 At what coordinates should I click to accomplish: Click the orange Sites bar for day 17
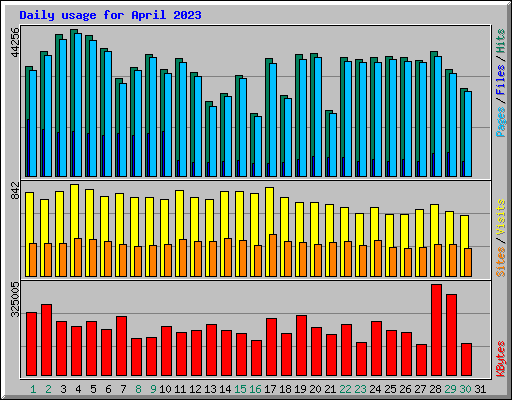273,256
